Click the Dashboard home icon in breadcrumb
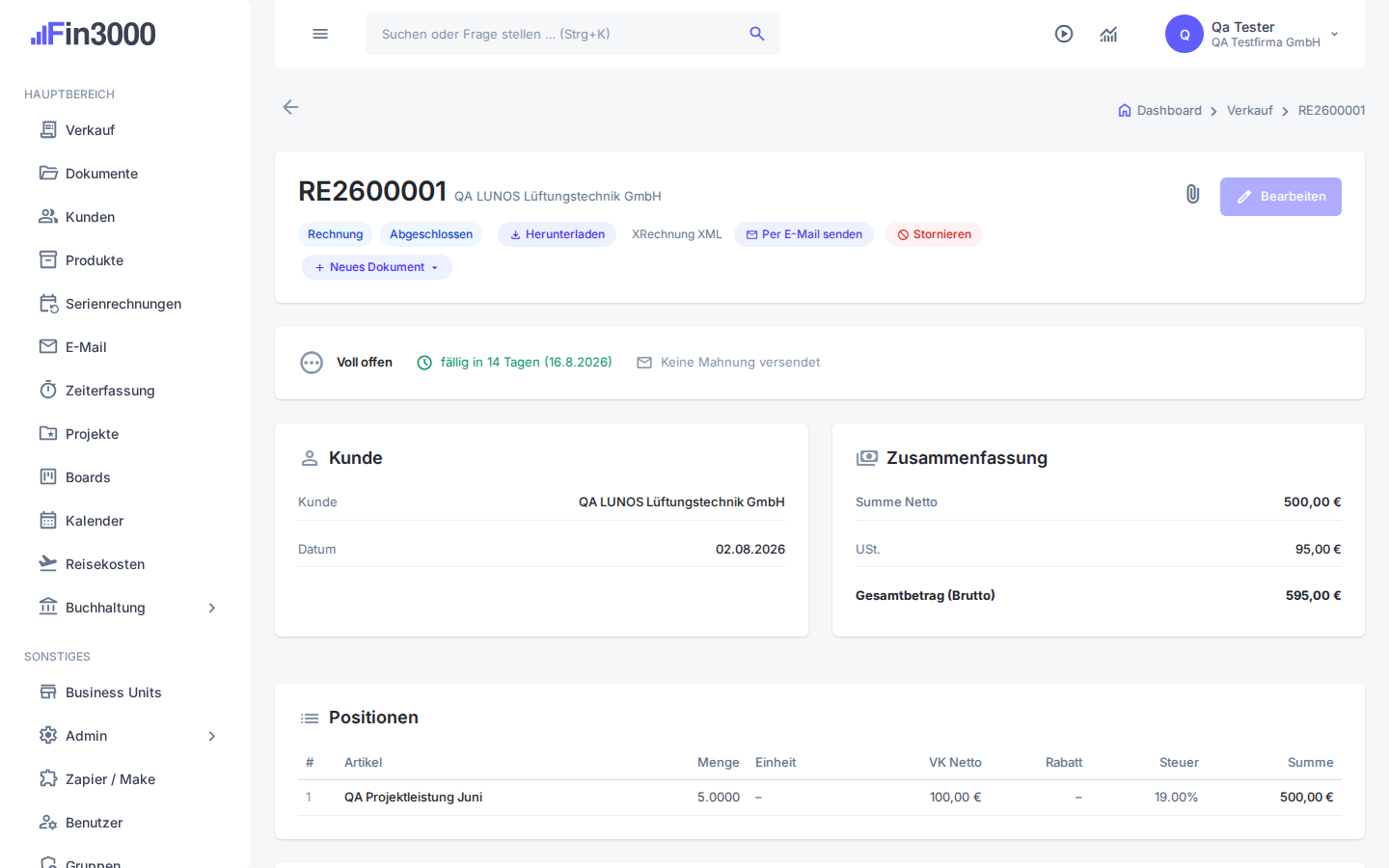 coord(1125,110)
